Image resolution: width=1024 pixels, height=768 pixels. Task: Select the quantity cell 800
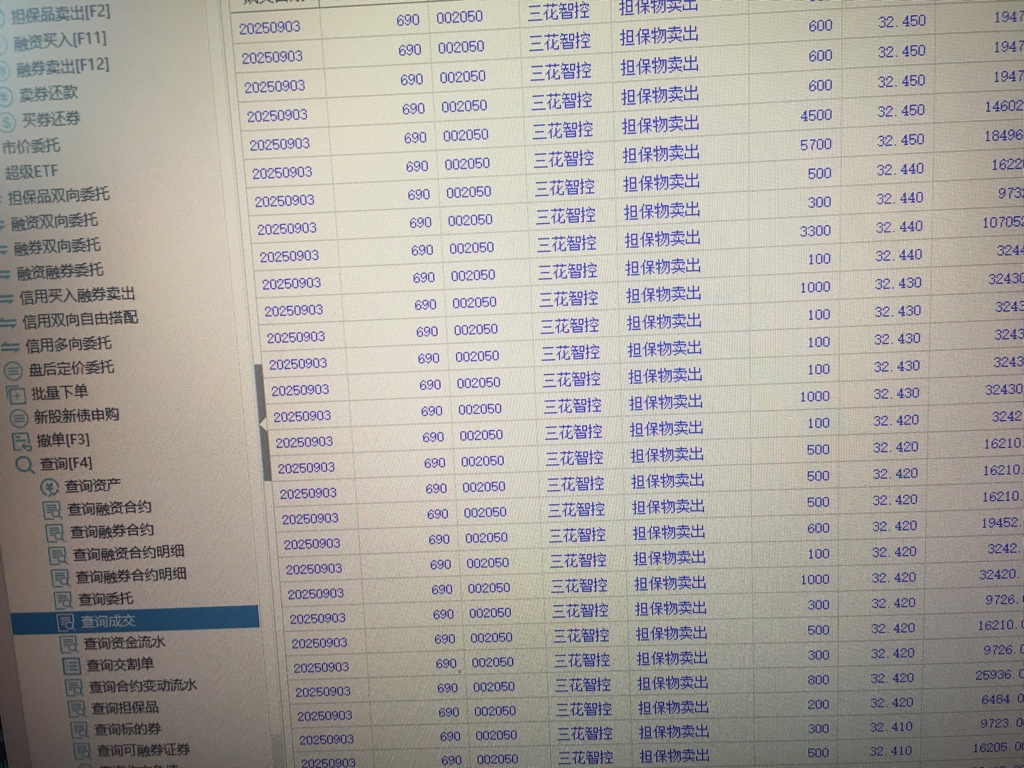click(x=818, y=679)
